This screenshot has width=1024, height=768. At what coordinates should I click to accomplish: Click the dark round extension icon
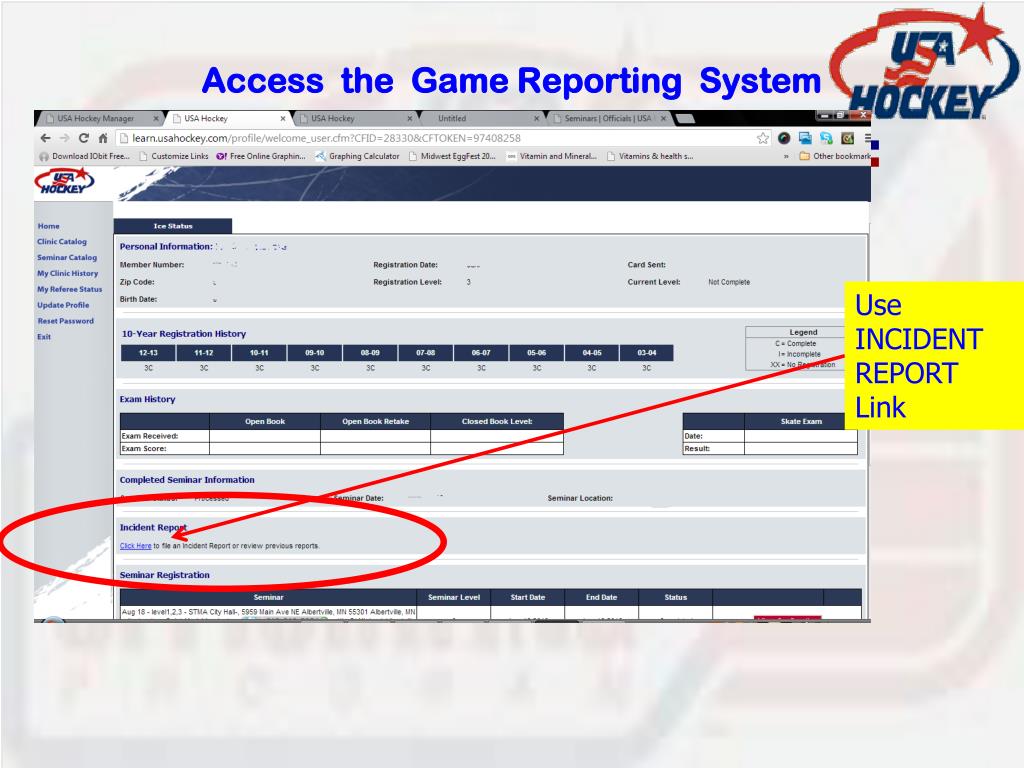click(784, 138)
